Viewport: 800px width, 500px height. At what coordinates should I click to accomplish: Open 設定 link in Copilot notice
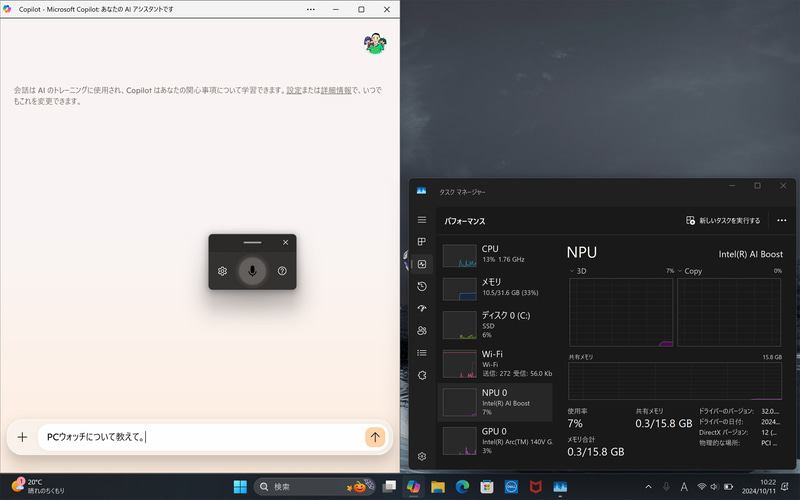(293, 90)
